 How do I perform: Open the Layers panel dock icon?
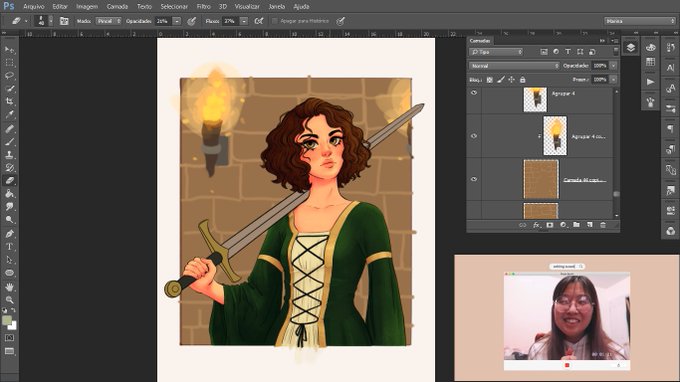(631, 47)
